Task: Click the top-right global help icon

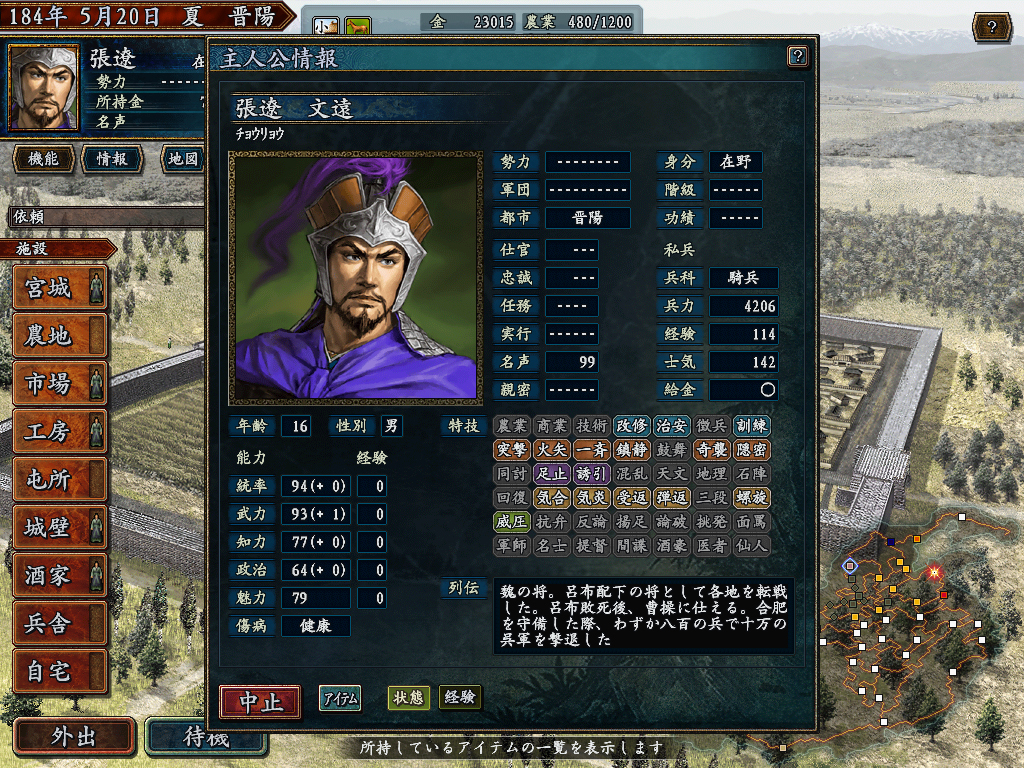Action: point(991,27)
